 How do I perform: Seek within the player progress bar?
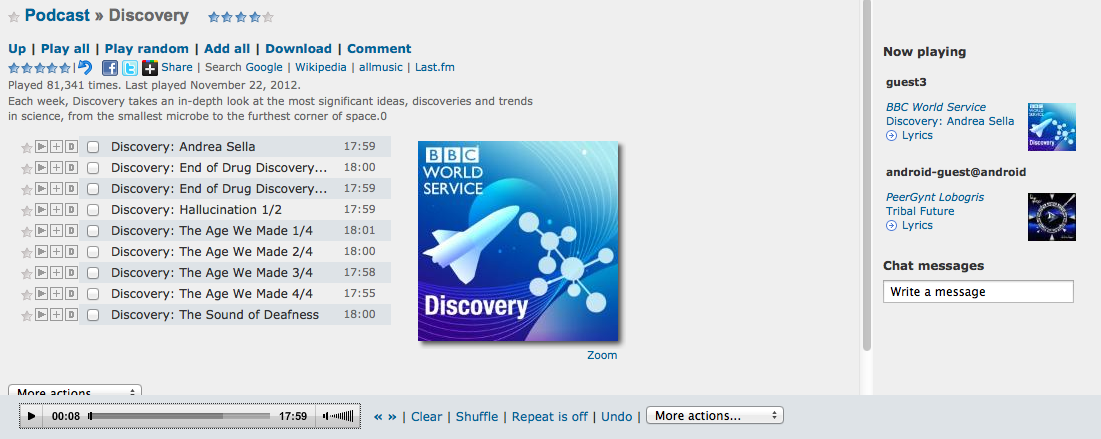pyautogui.click(x=179, y=416)
